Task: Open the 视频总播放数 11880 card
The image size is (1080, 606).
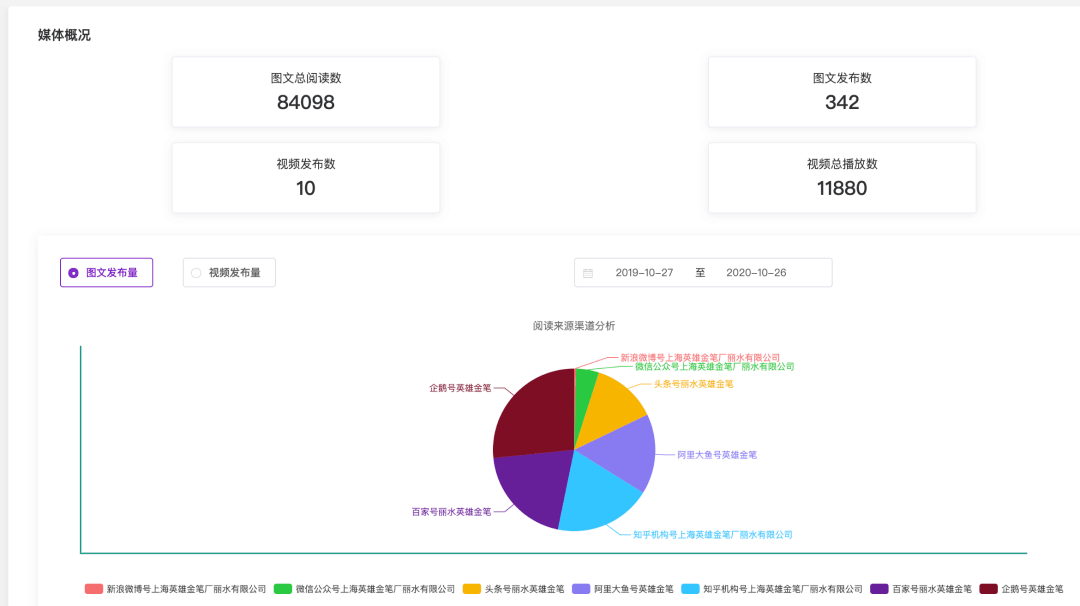Action: pyautogui.click(x=842, y=178)
